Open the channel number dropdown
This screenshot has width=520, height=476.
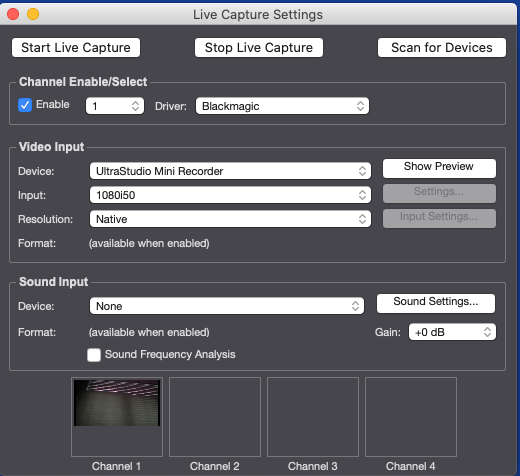click(x=115, y=106)
